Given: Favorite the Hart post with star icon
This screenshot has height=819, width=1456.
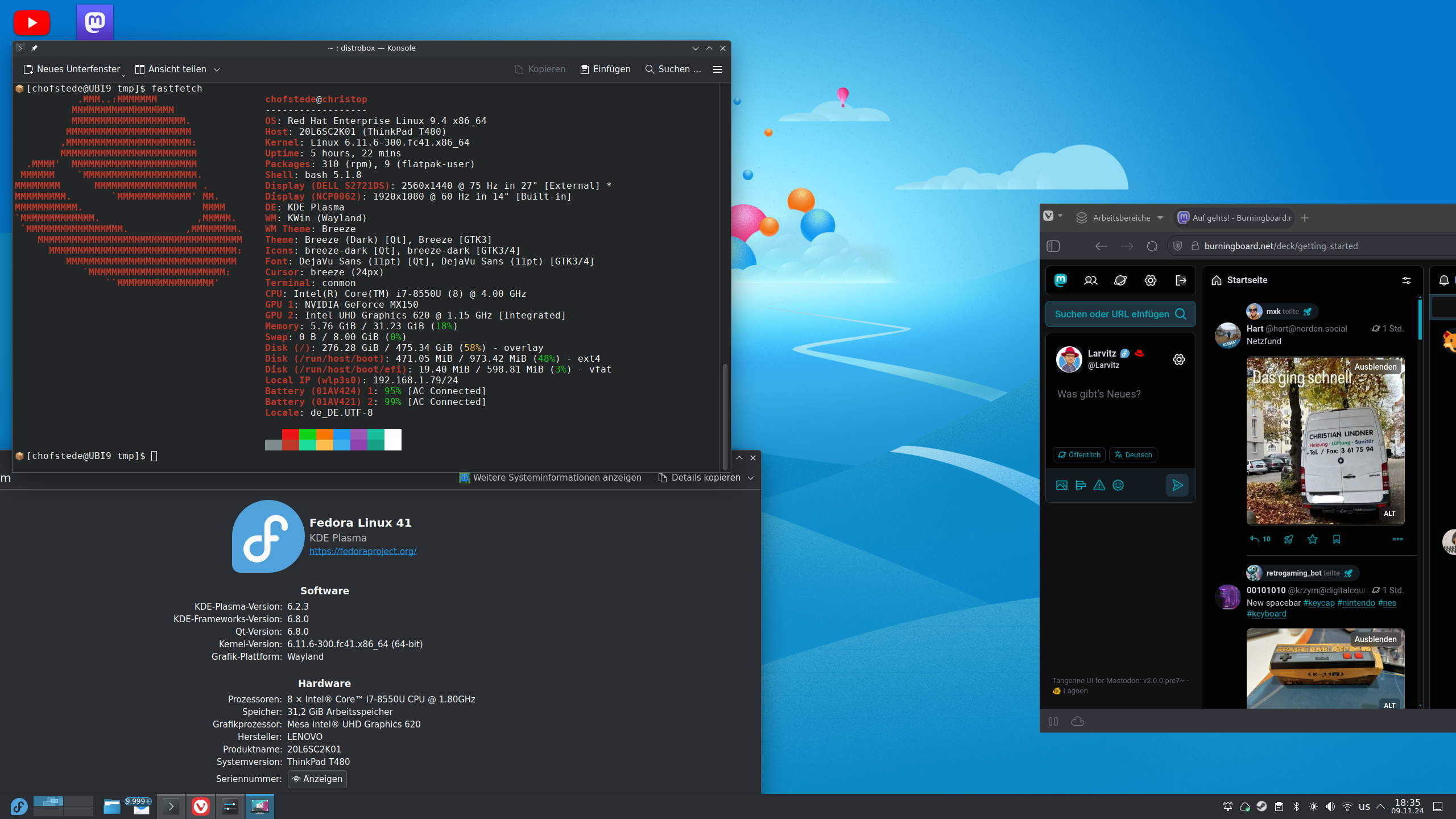Looking at the screenshot, I should click(1313, 539).
